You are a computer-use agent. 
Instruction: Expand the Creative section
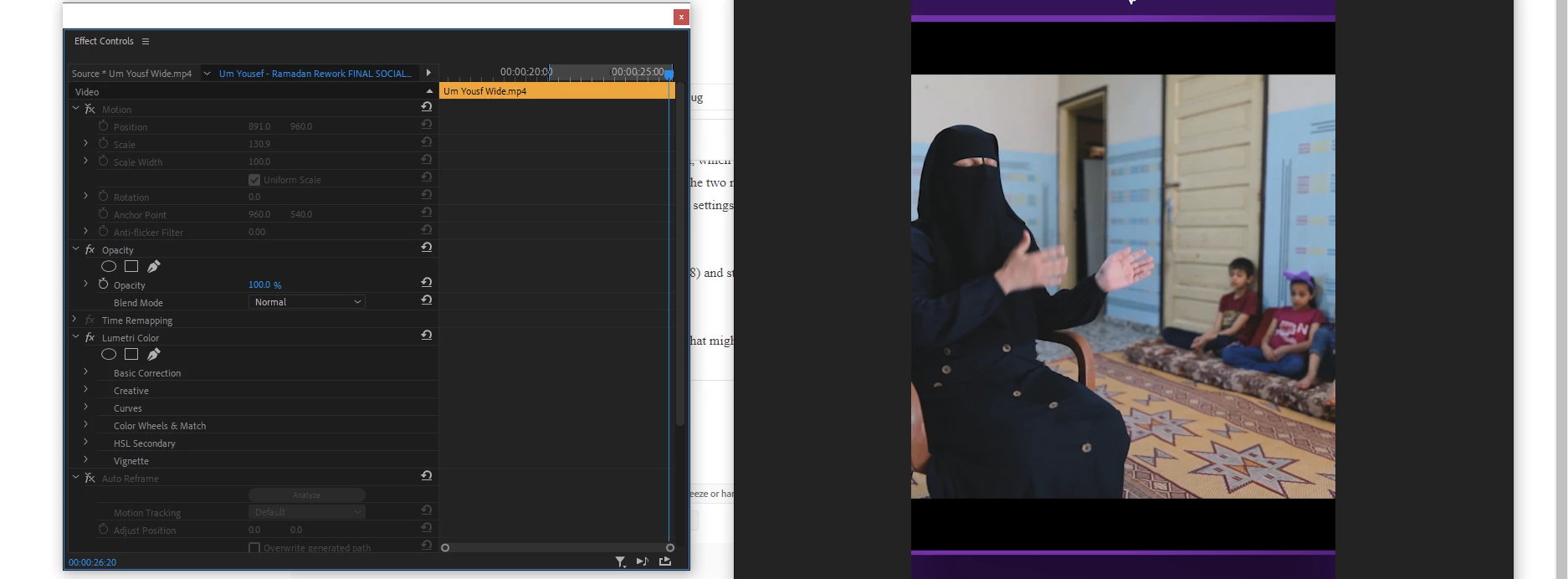coord(86,389)
